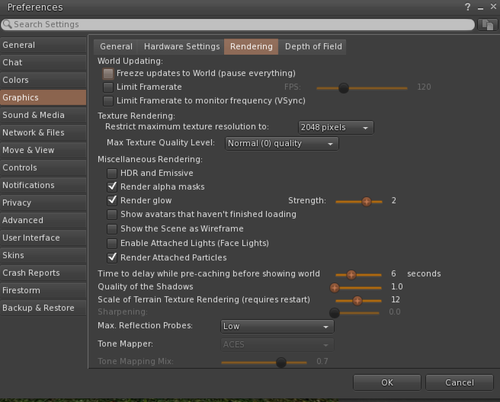Click the help question mark icon

tap(468, 7)
